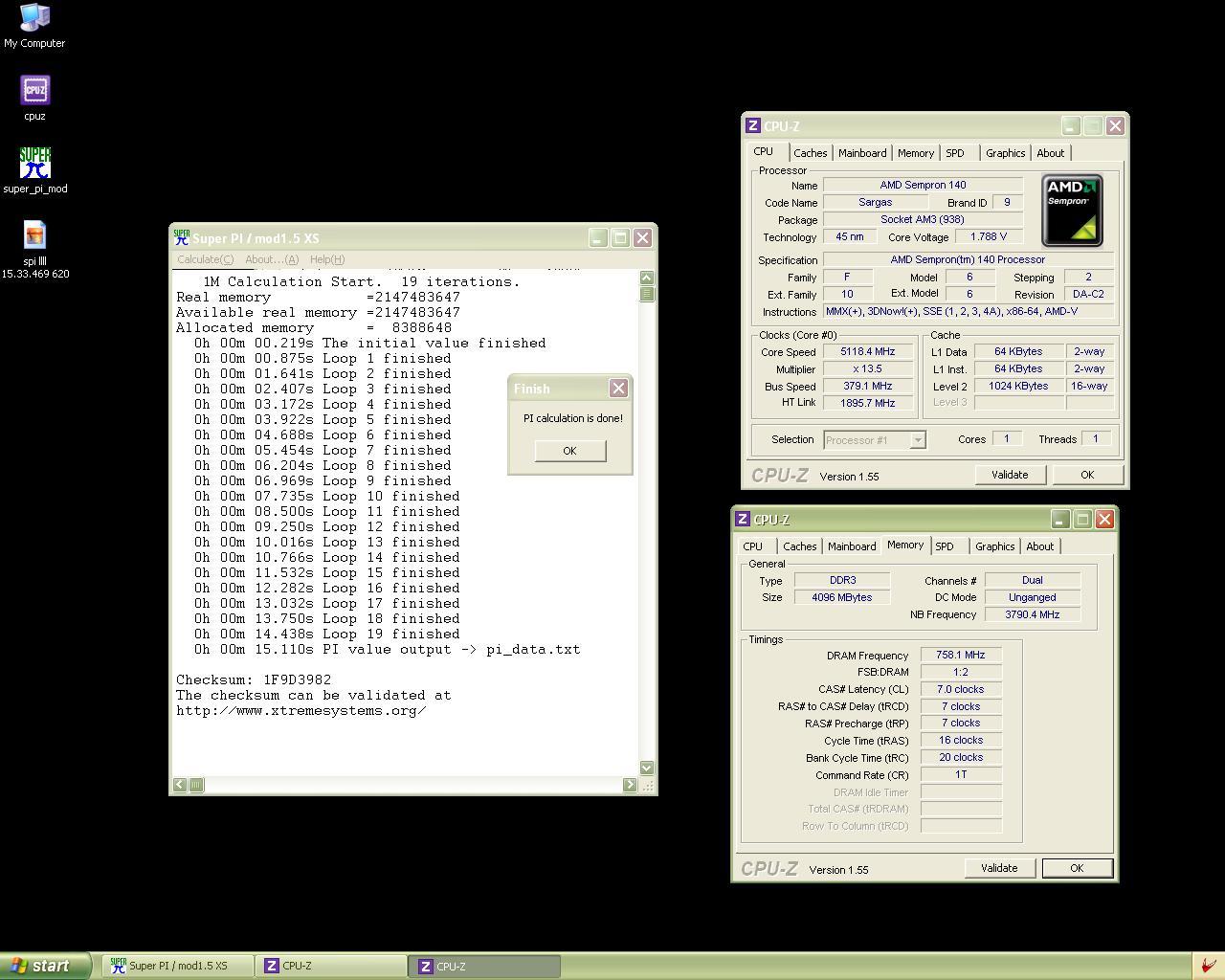Click Validate in upper CPU-Z window
This screenshot has height=980, width=1225.
pos(1010,475)
